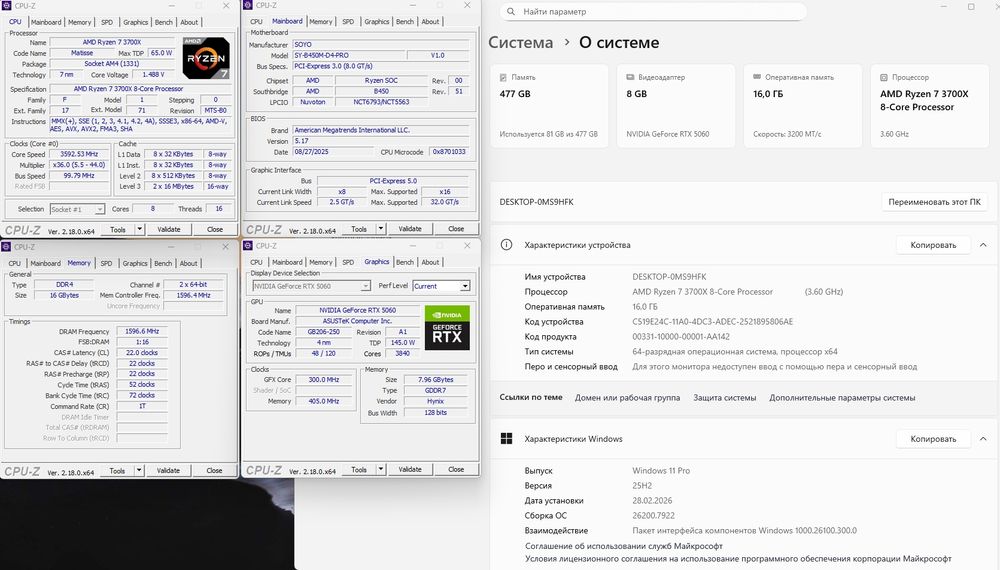Click the Model field SY-B450M-D4-PRO
This screenshot has width=1000, height=570.
348,55
